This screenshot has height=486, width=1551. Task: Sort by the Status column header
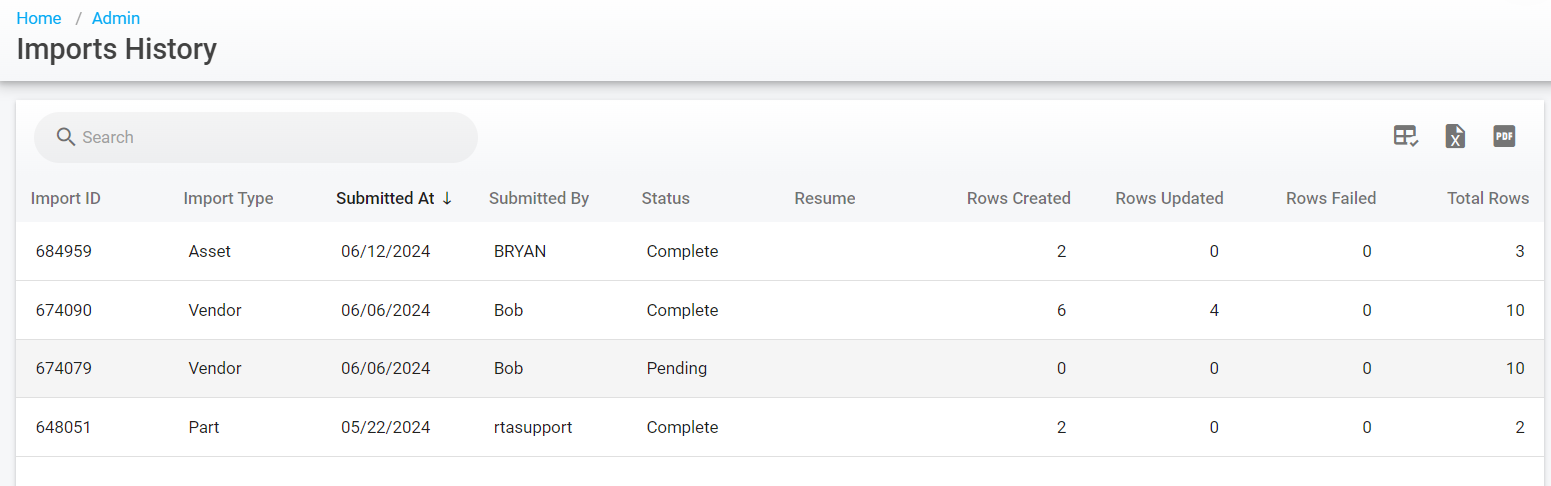click(x=665, y=198)
